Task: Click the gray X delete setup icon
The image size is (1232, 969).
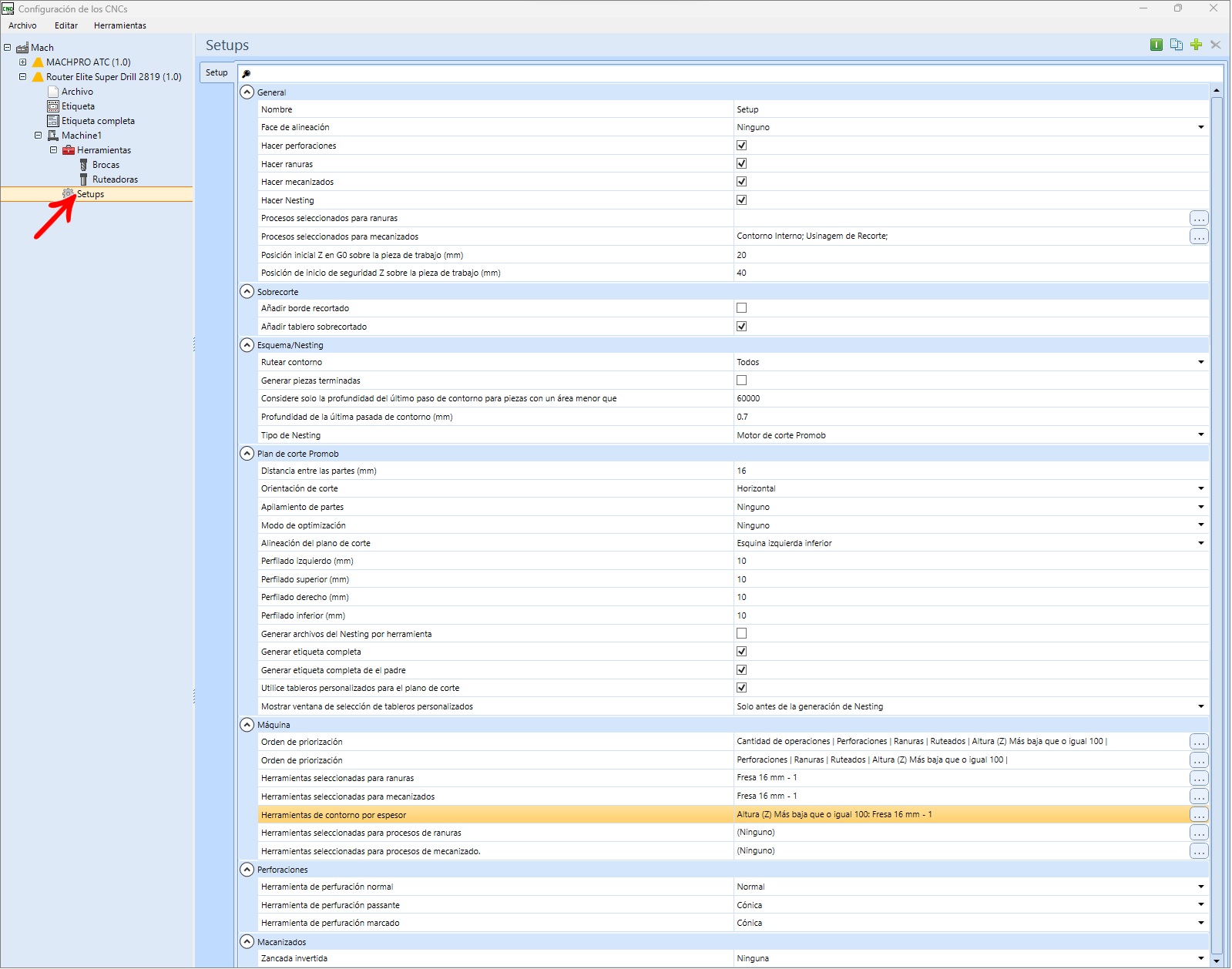Action: tap(1215, 45)
